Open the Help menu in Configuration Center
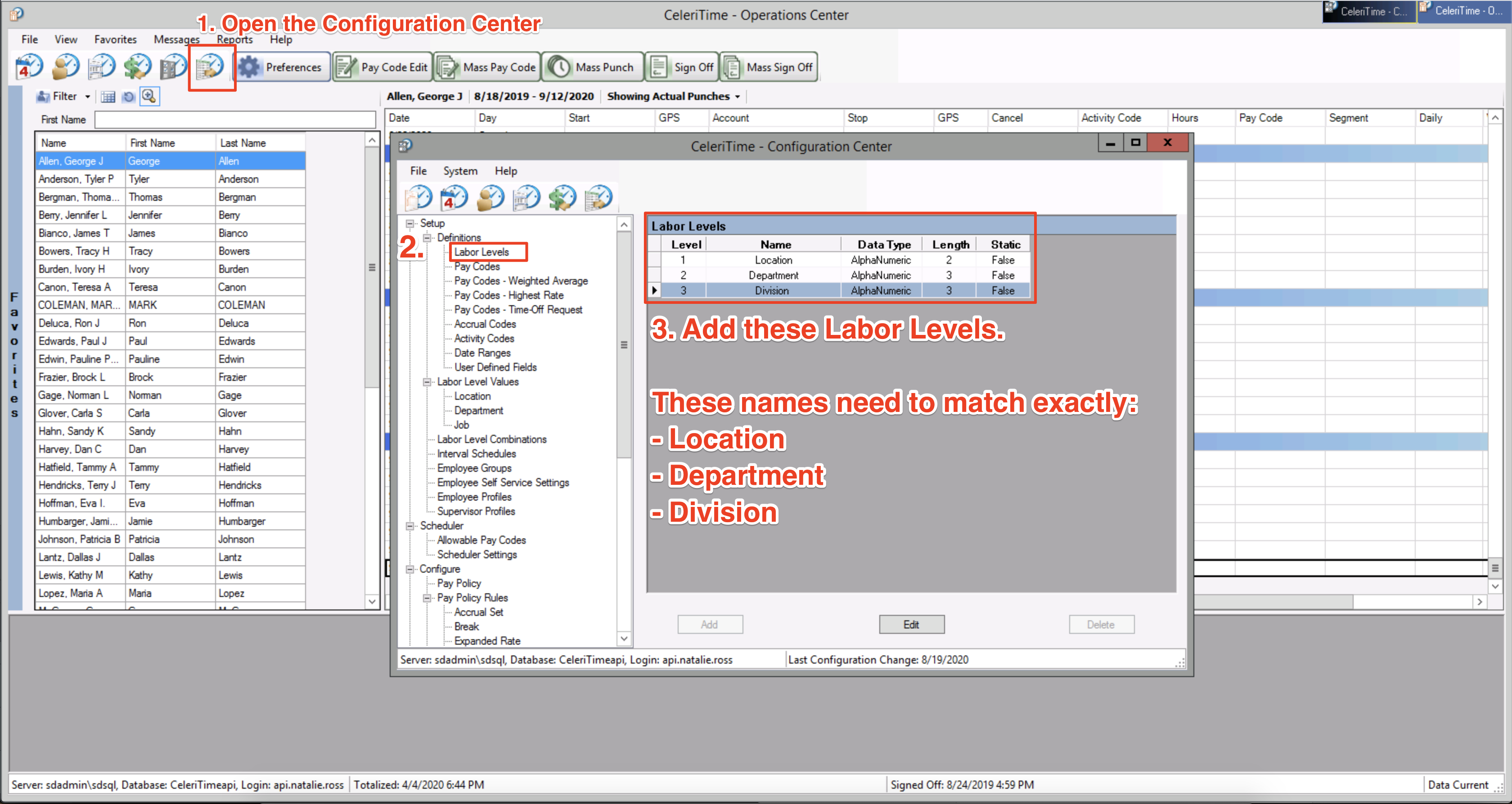Image resolution: width=1512 pixels, height=804 pixels. point(505,171)
